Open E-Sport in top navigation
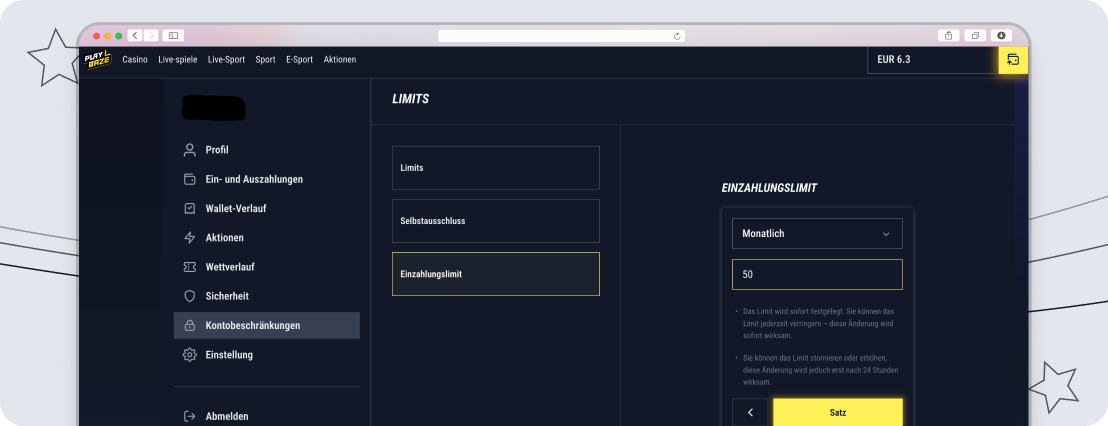Image resolution: width=1108 pixels, height=426 pixels. [x=300, y=60]
